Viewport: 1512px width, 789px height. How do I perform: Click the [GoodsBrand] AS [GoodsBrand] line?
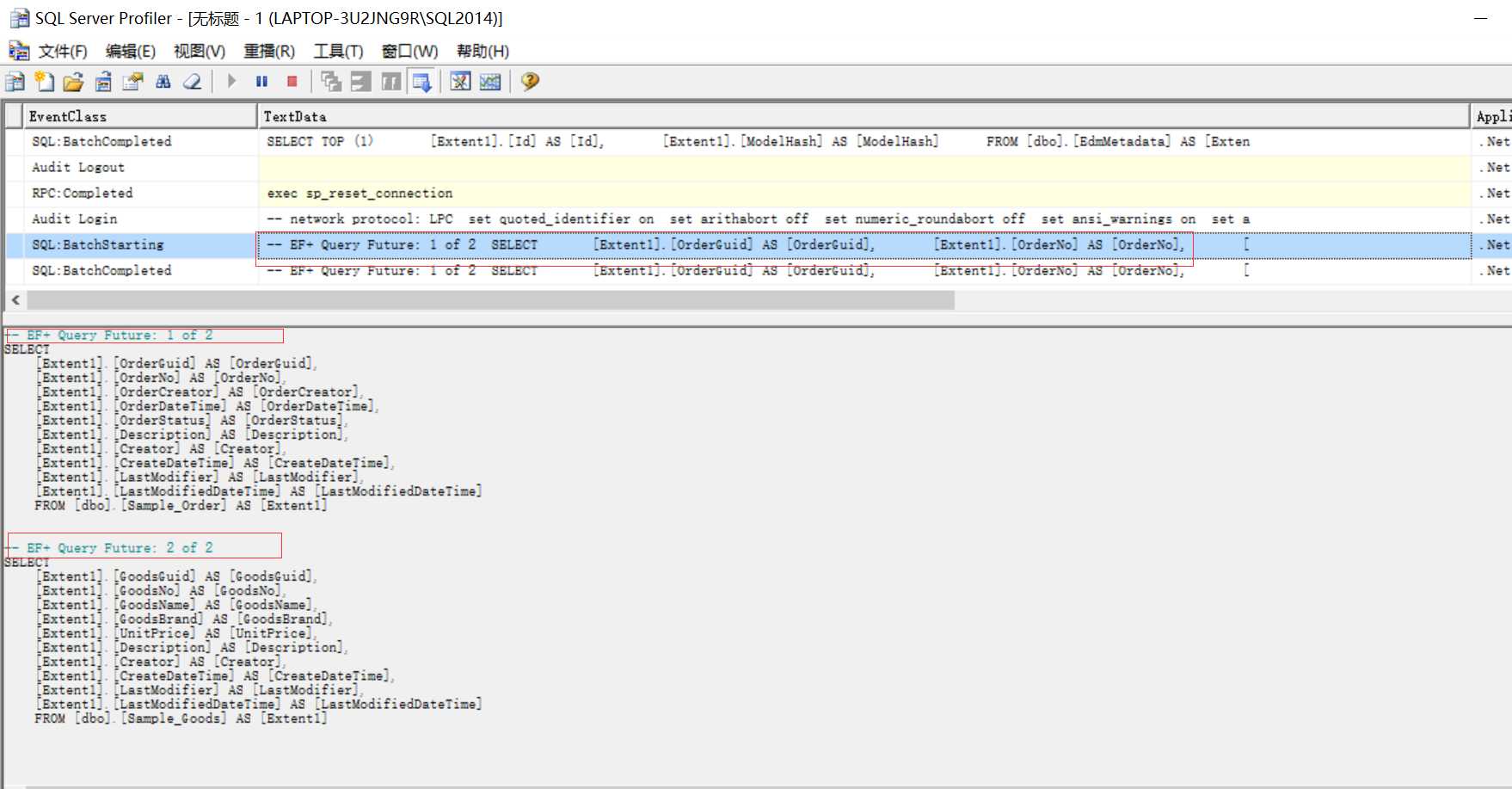tap(184, 619)
